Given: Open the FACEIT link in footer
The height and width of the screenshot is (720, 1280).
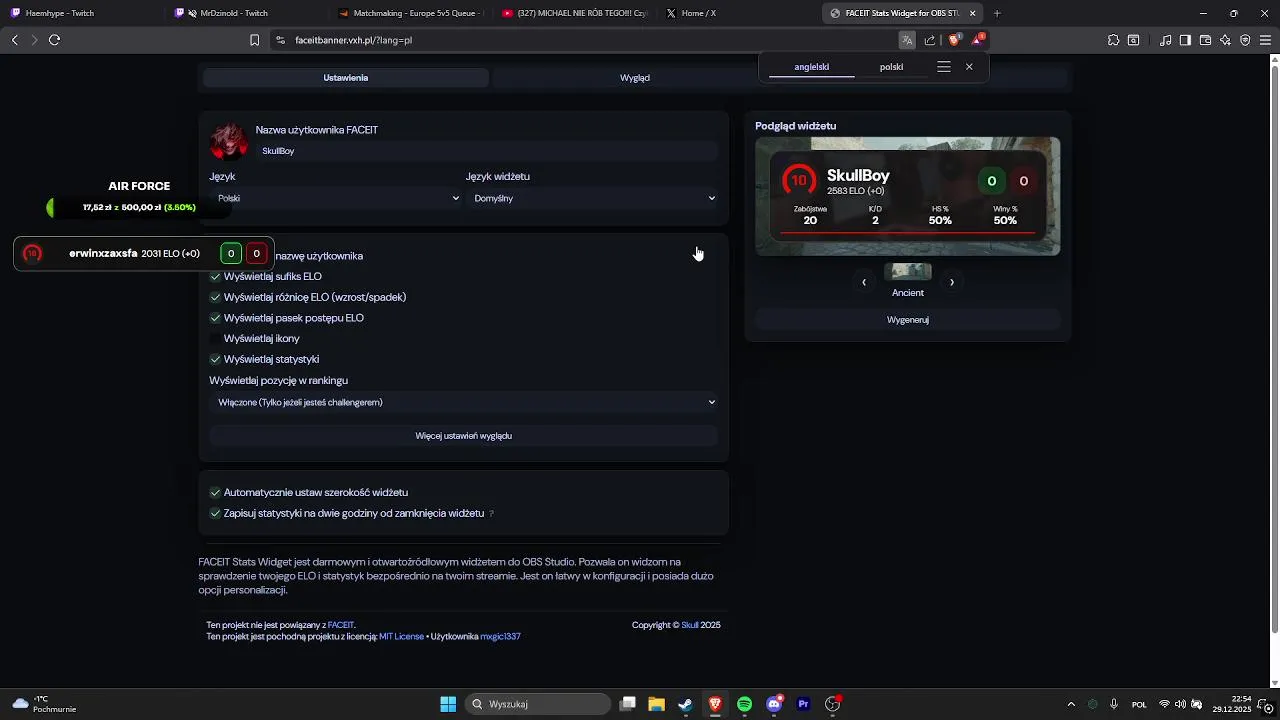Looking at the screenshot, I should [x=341, y=625].
